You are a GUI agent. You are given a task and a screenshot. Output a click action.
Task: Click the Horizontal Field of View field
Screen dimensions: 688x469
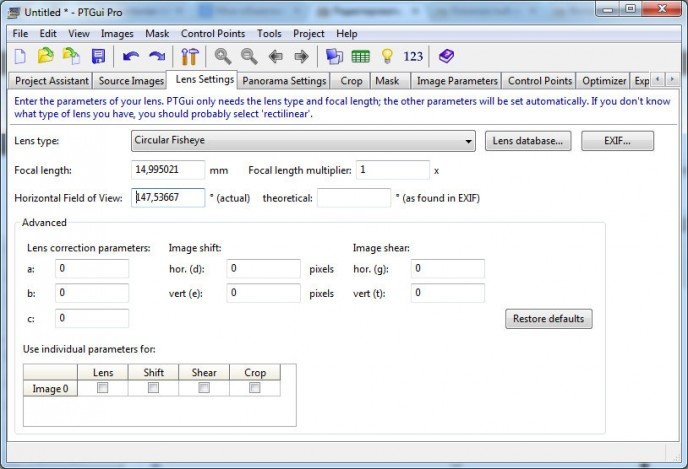click(168, 197)
